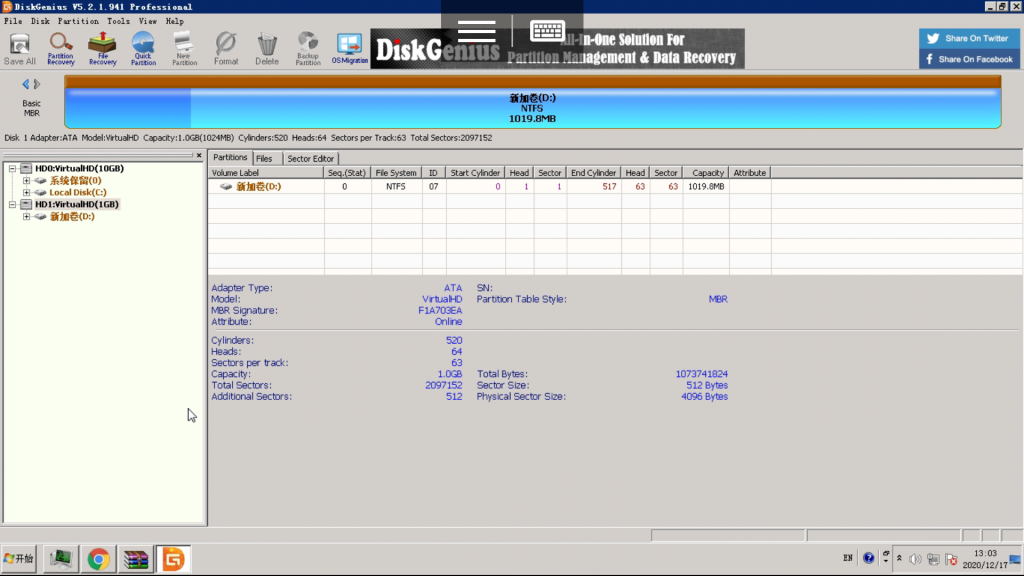Click the MBR Signature value F1A703EA

coord(440,311)
